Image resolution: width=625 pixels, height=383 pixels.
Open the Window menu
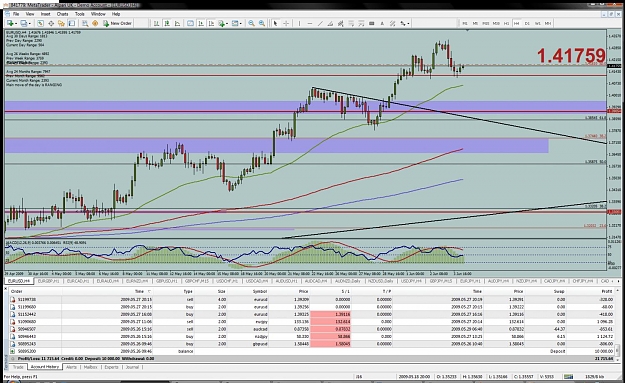coord(98,14)
